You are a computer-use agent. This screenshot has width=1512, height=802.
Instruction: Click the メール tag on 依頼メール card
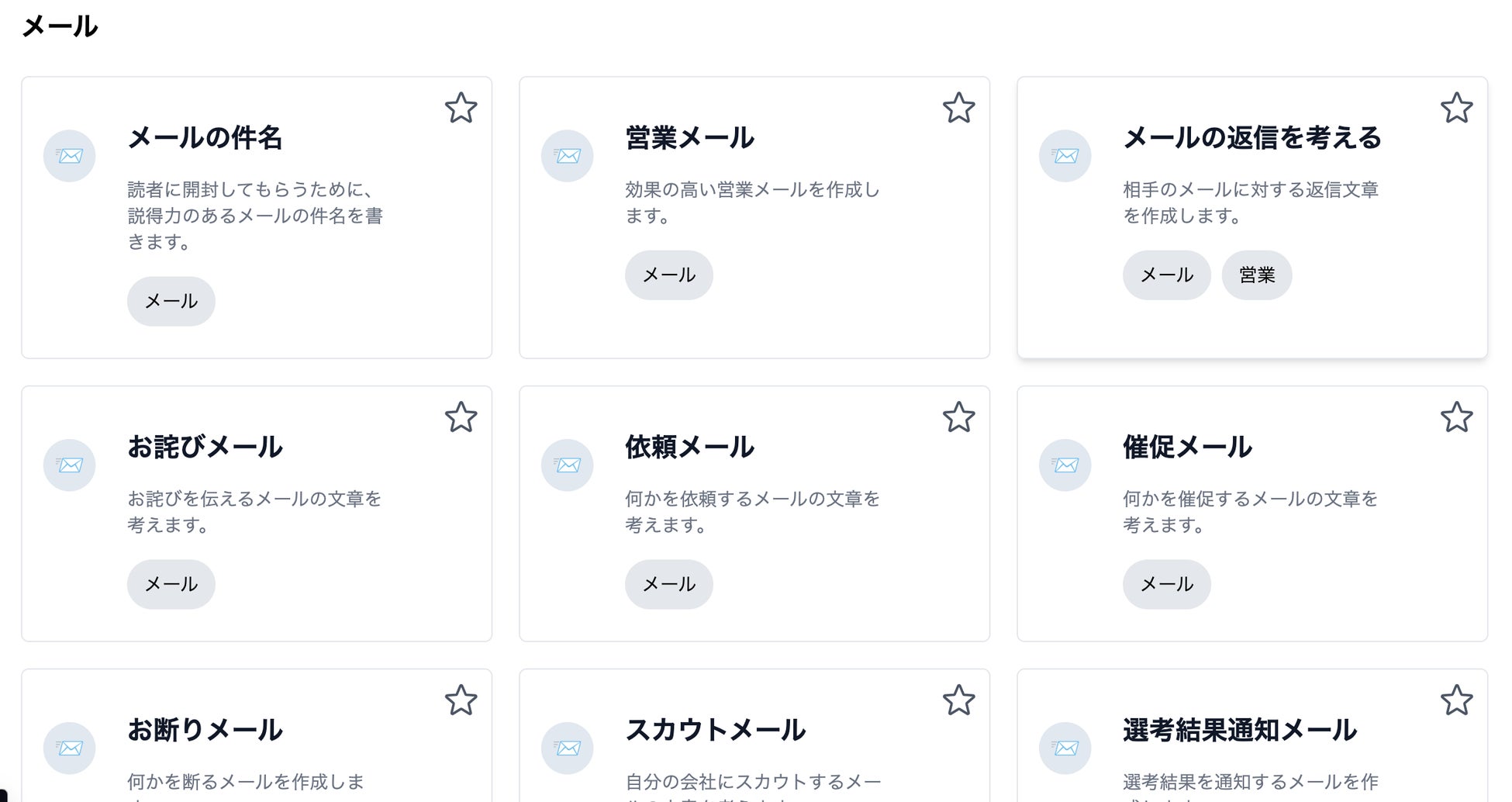pos(669,585)
